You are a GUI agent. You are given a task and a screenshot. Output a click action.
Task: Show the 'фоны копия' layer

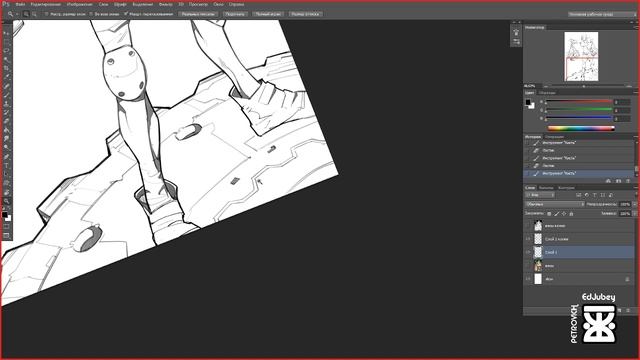tap(528, 225)
